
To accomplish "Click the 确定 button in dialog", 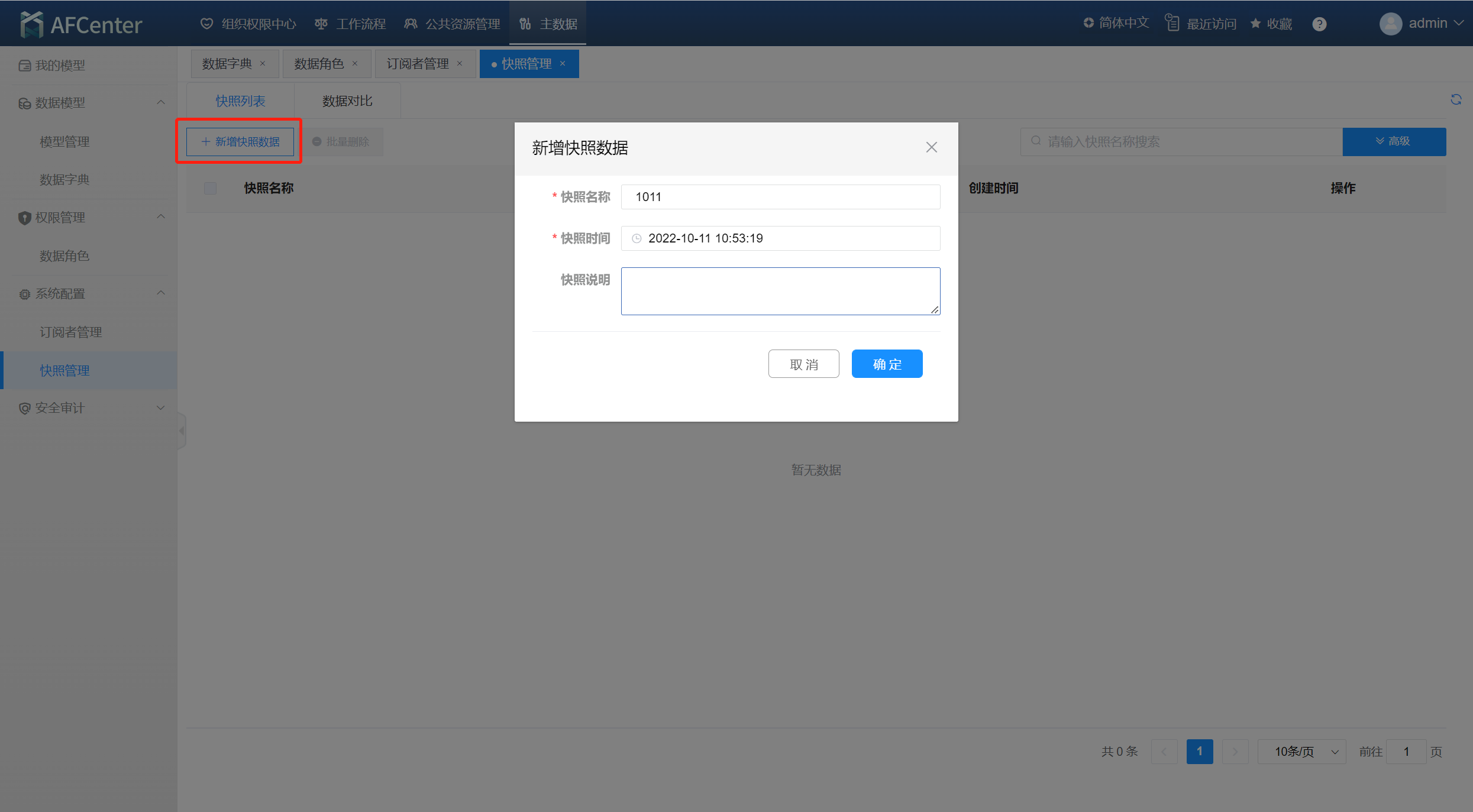I will click(887, 364).
